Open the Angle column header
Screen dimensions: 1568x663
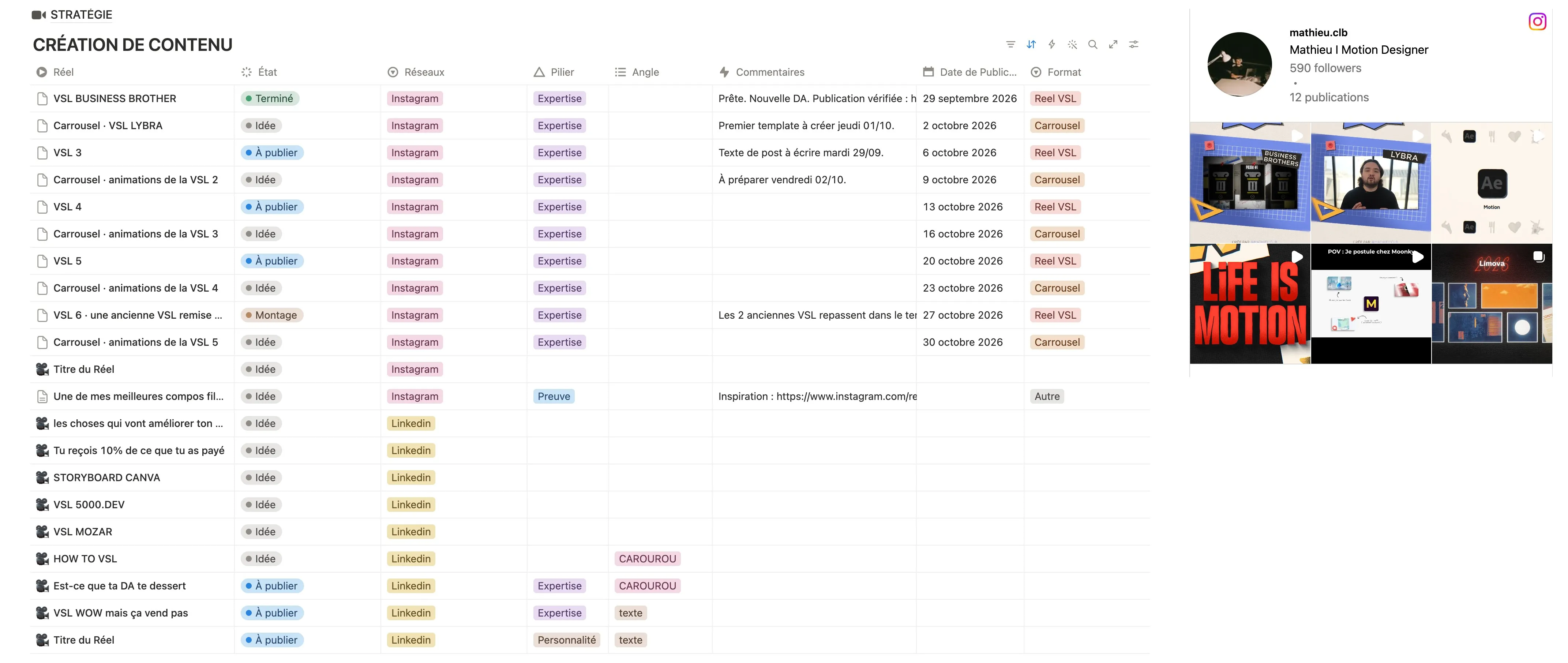click(637, 72)
